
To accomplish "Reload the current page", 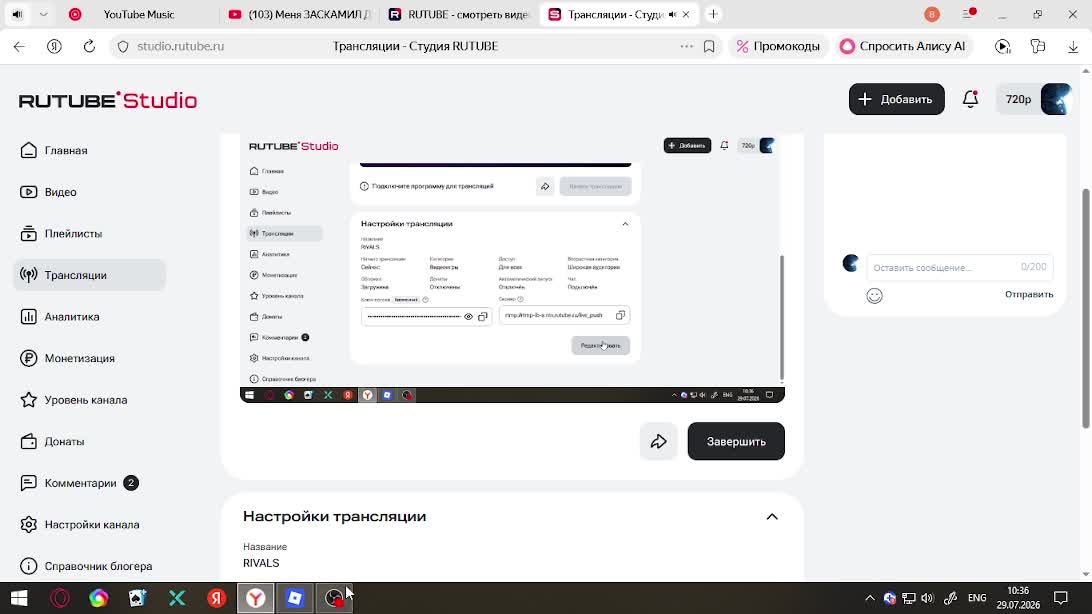I will [89, 47].
